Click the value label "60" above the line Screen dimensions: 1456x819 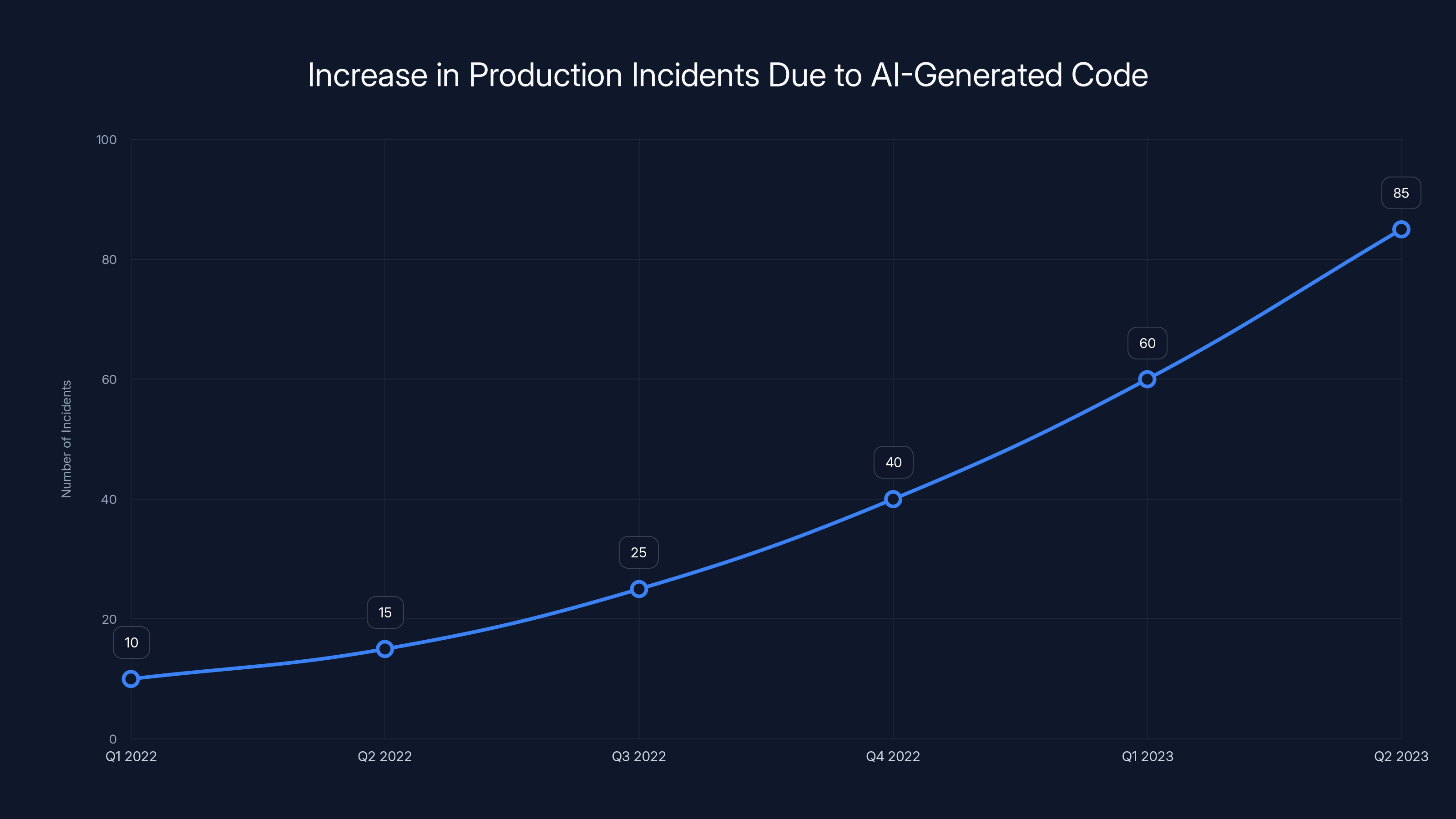1148,343
